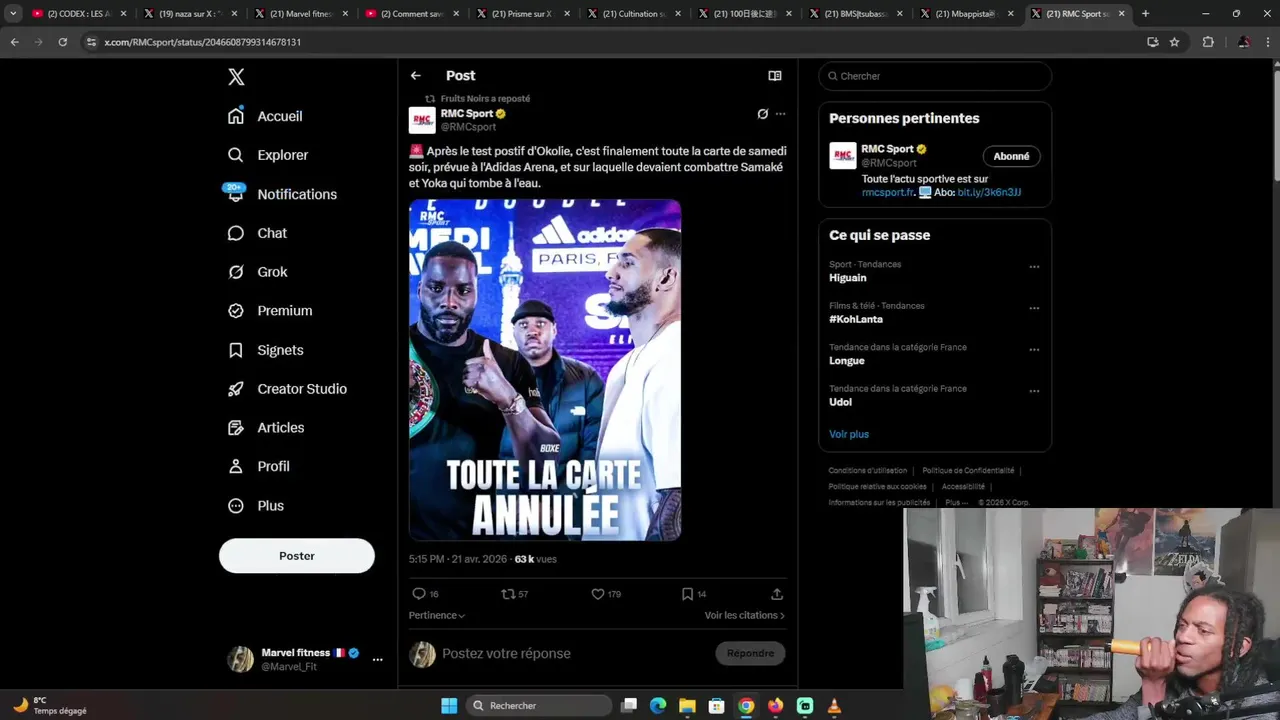Open File Explorer from the taskbar
Viewport: 1280px width, 720px height.
[687, 706]
